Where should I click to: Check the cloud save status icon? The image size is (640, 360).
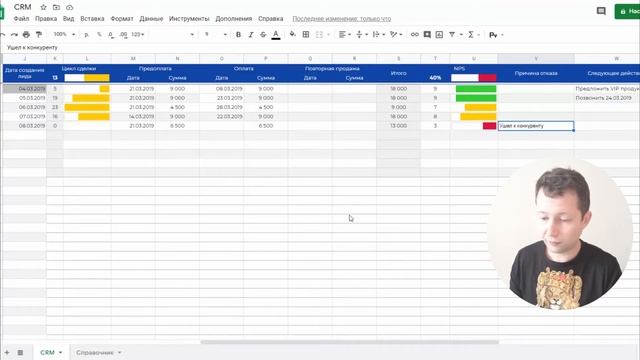(x=70, y=7)
